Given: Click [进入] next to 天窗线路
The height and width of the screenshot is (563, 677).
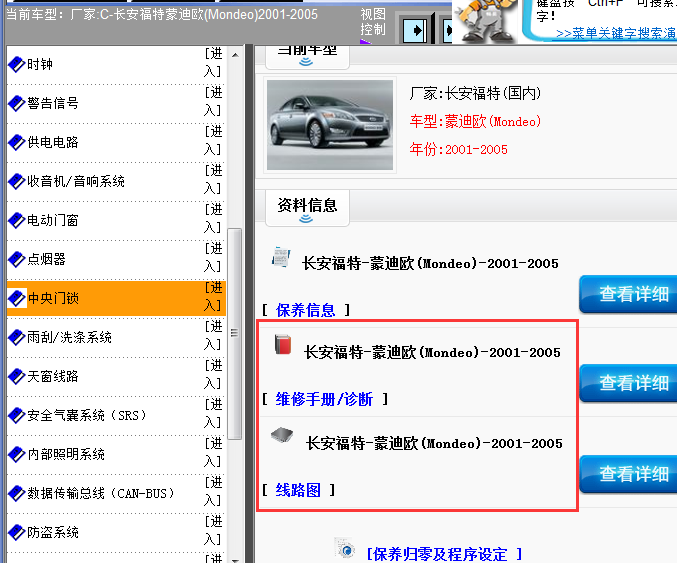Looking at the screenshot, I should pos(213,374).
